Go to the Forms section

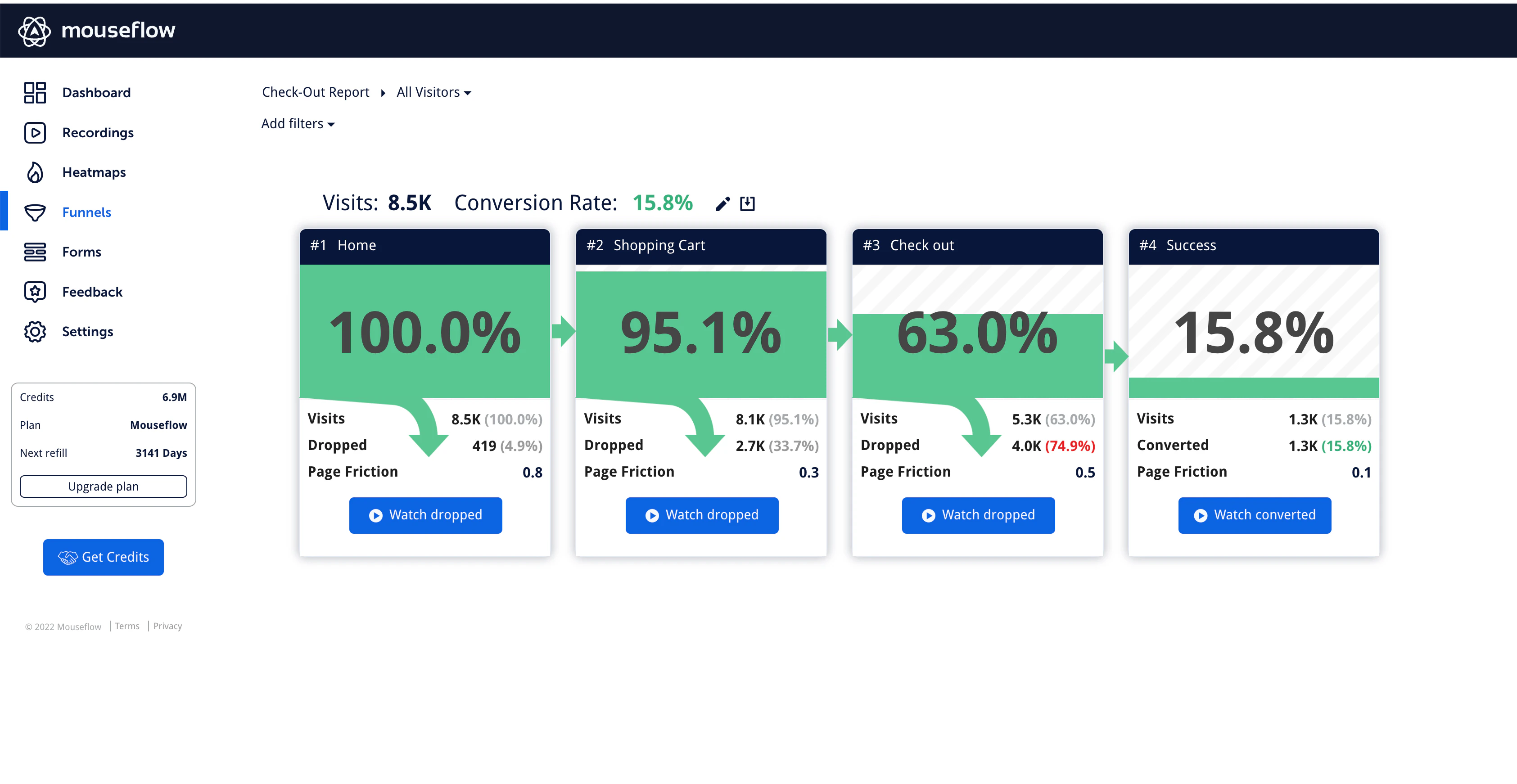pos(82,251)
